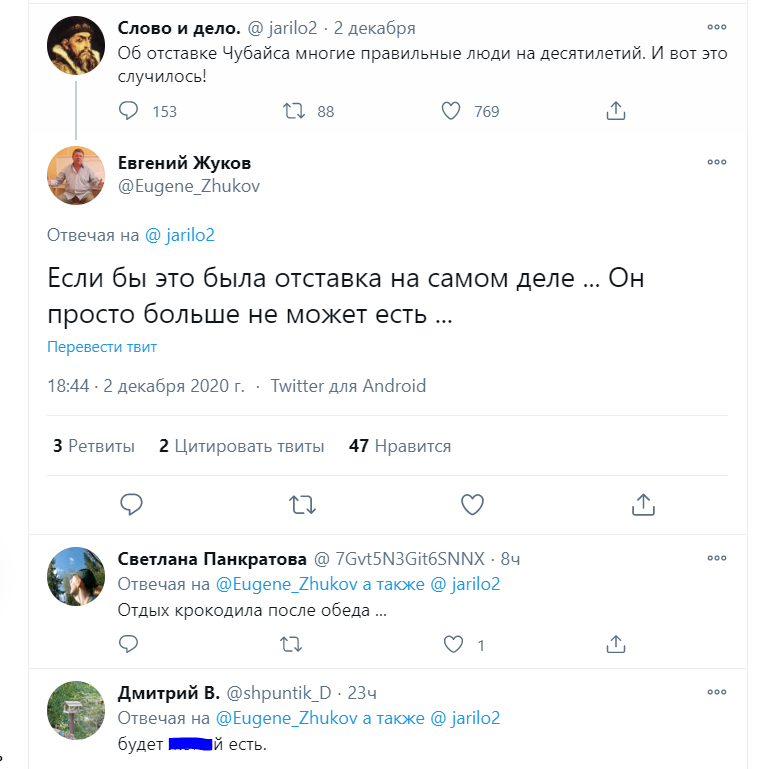The height and width of the screenshot is (769, 772).
Task: Retweet Евгений Жуков's main tweet
Action: pyautogui.click(x=302, y=504)
